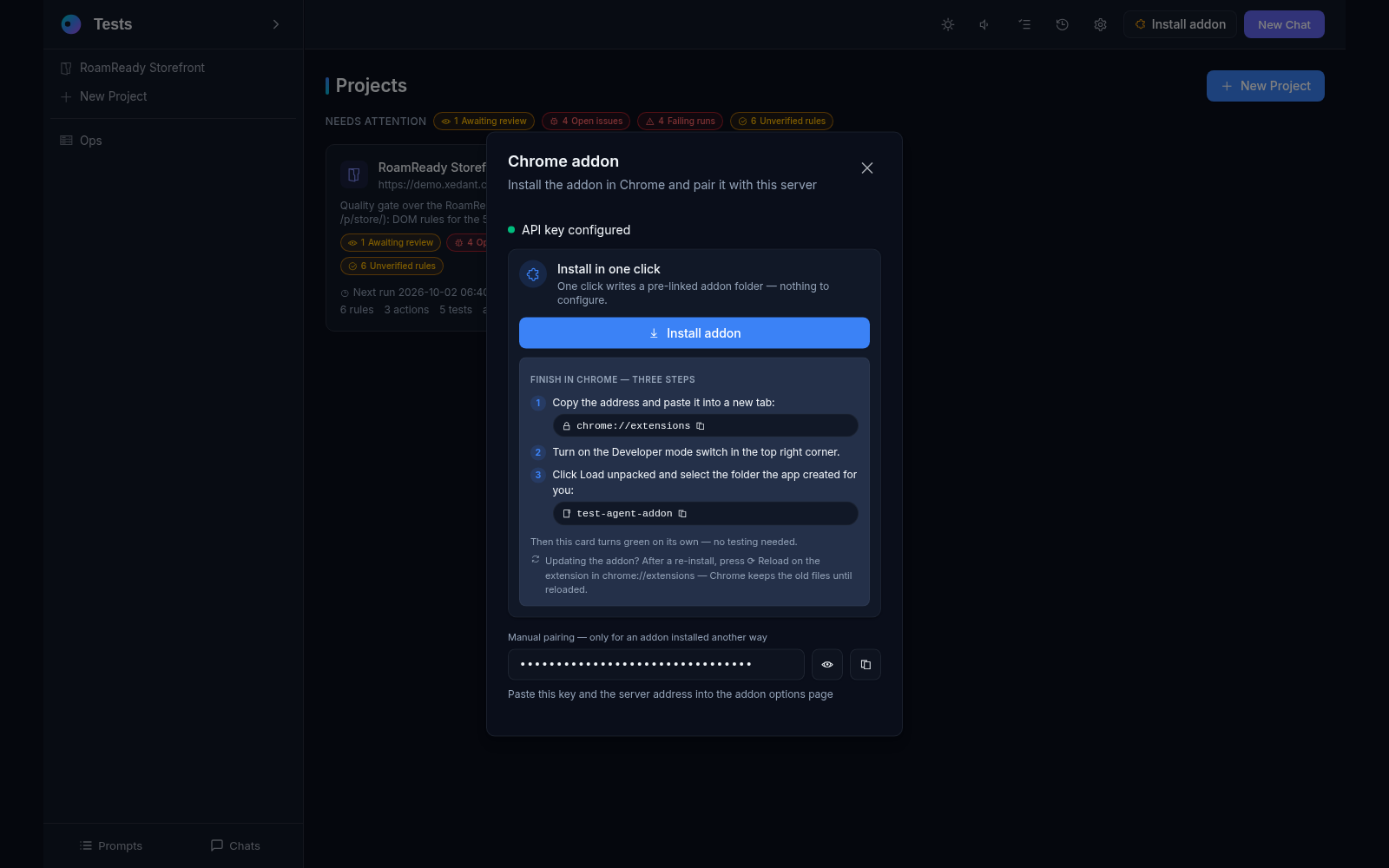The image size is (1389, 868).
Task: Click the 'API key configured' status text
Action: point(576,230)
